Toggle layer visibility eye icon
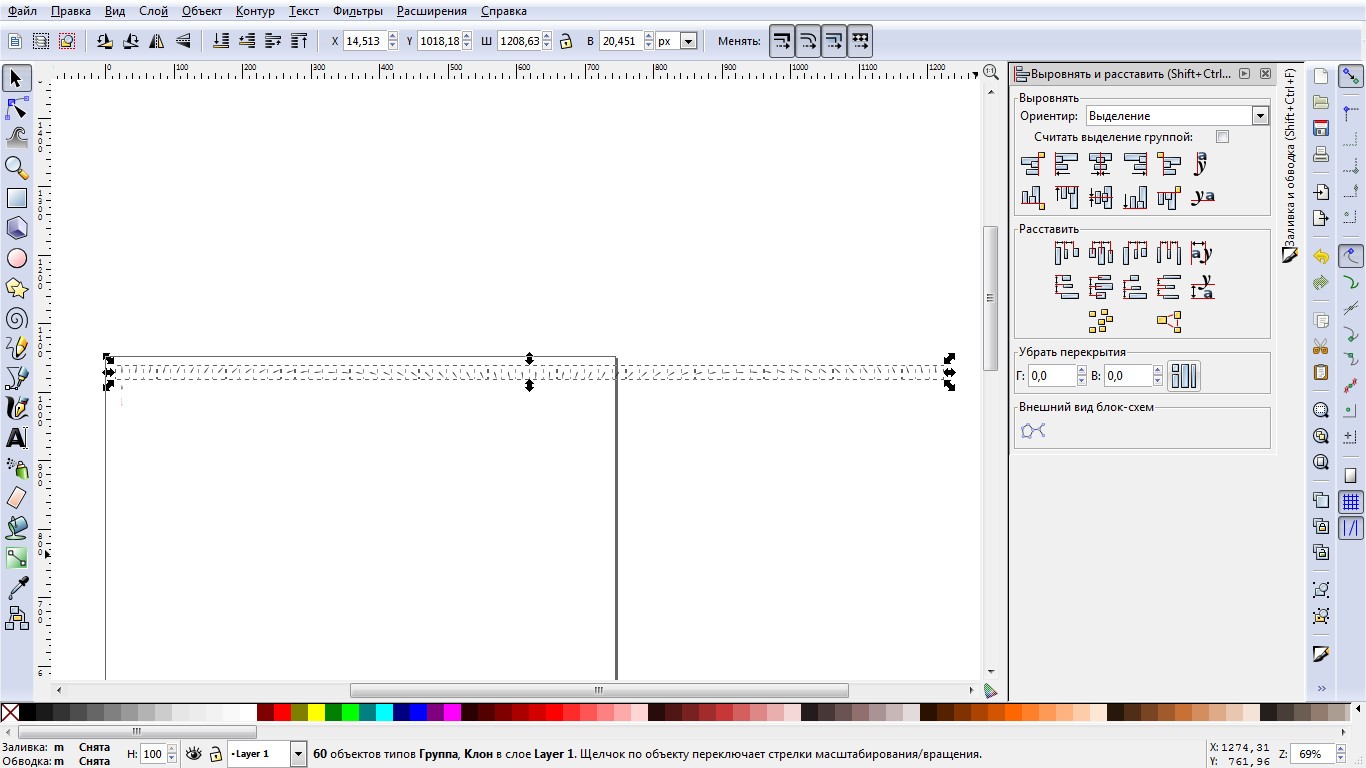Screen dimensions: 1366x768 194,753
